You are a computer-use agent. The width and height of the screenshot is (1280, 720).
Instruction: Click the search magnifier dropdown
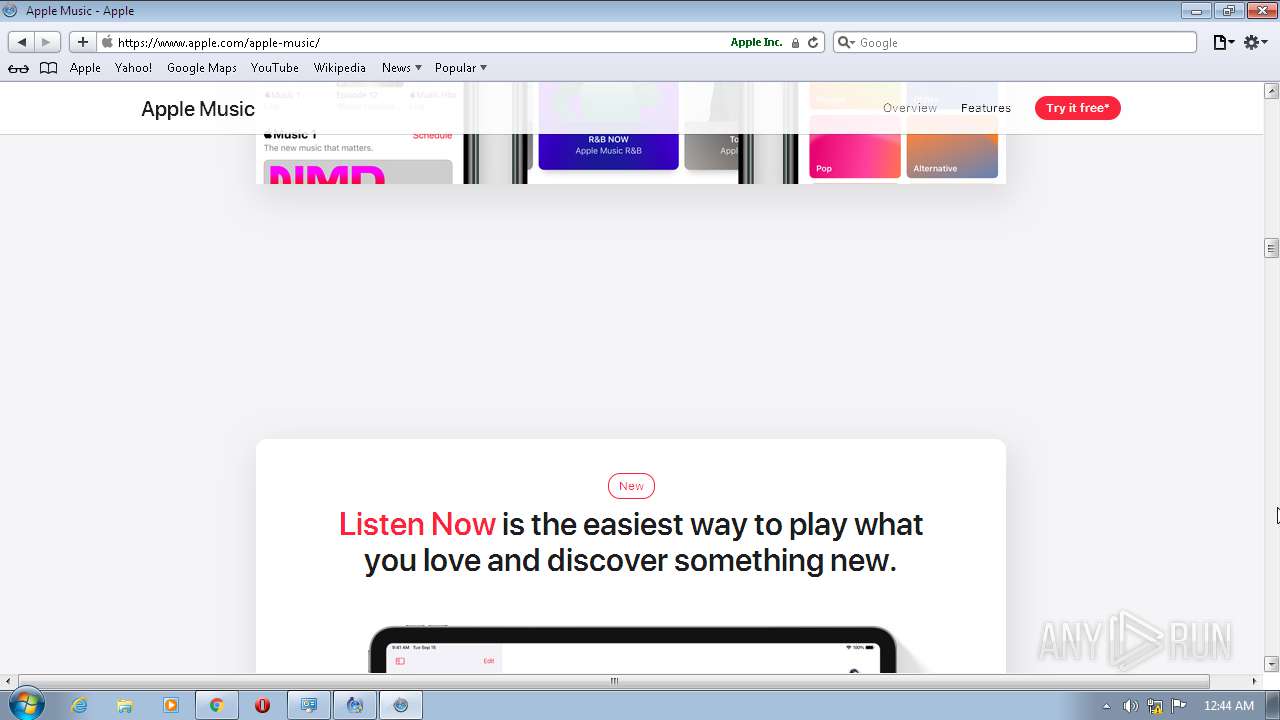[846, 42]
